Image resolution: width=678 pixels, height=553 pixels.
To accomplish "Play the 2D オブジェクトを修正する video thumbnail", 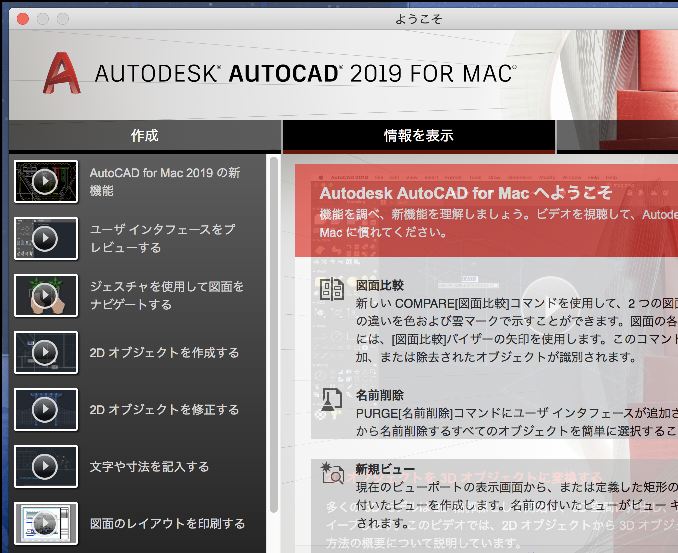I will click(46, 409).
